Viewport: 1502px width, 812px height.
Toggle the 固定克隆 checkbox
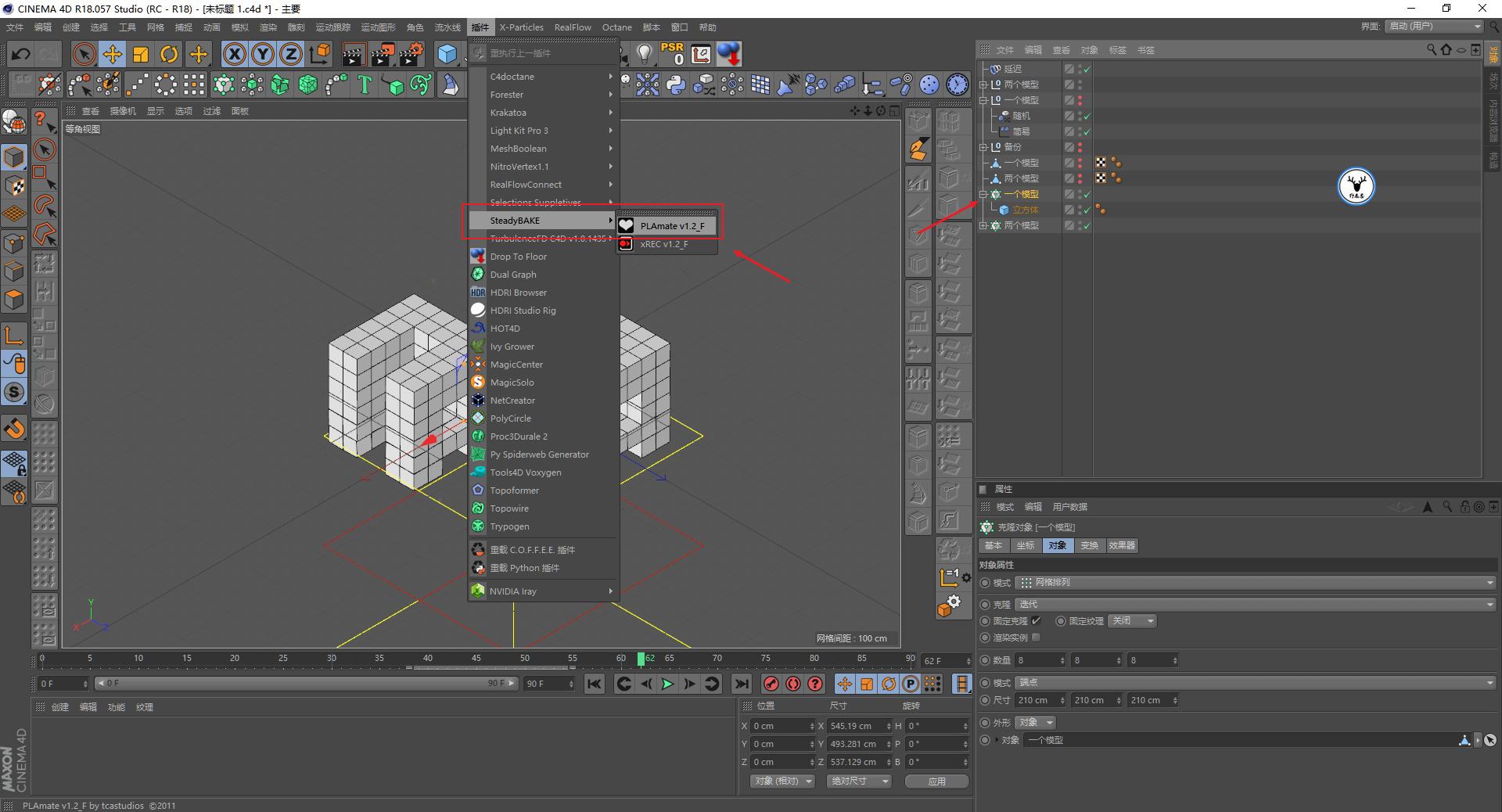(x=1036, y=621)
